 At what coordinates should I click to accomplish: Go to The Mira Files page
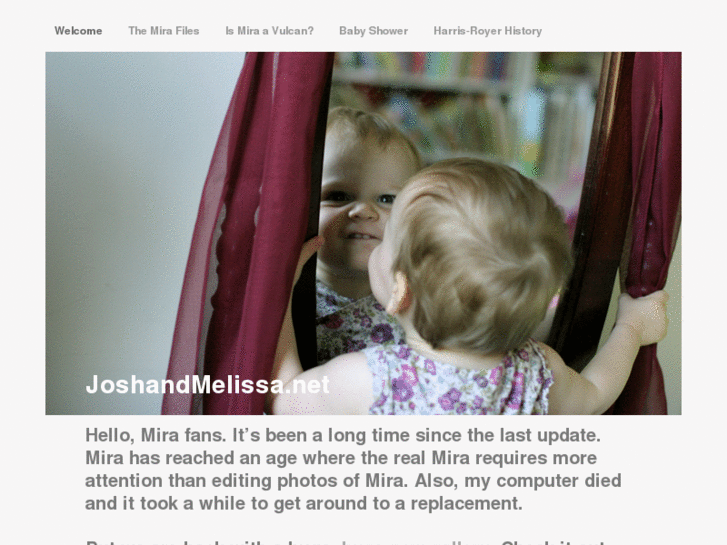tap(164, 31)
